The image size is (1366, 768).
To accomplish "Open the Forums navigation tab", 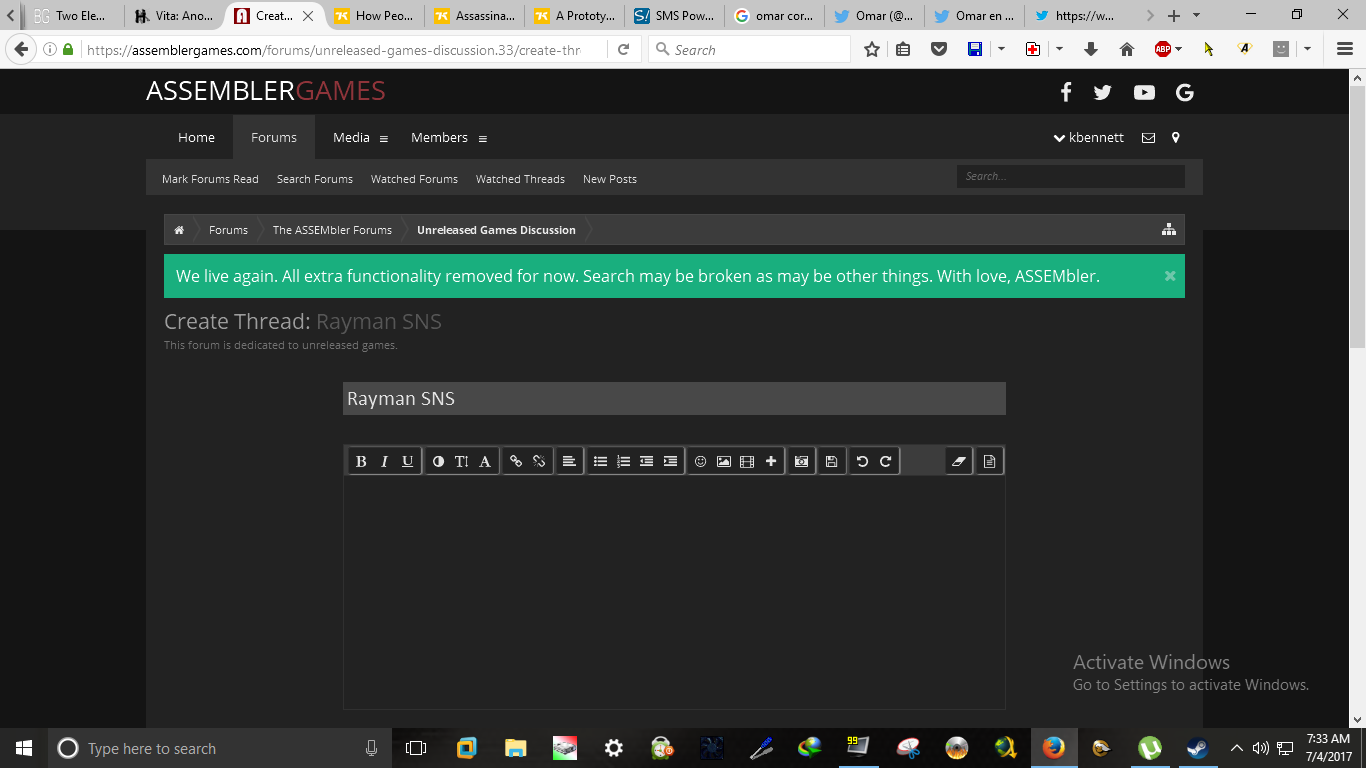I will click(x=274, y=138).
